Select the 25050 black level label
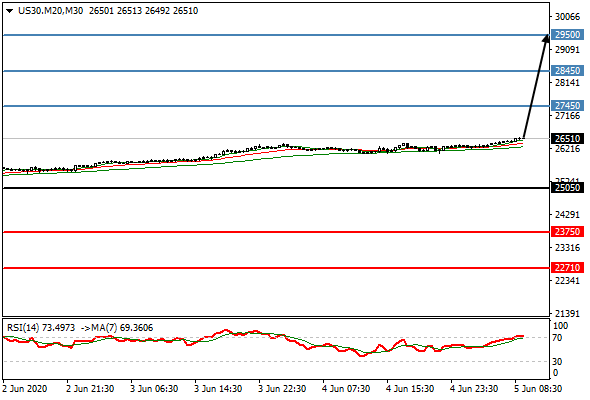This screenshot has width=590, height=400. (567, 187)
